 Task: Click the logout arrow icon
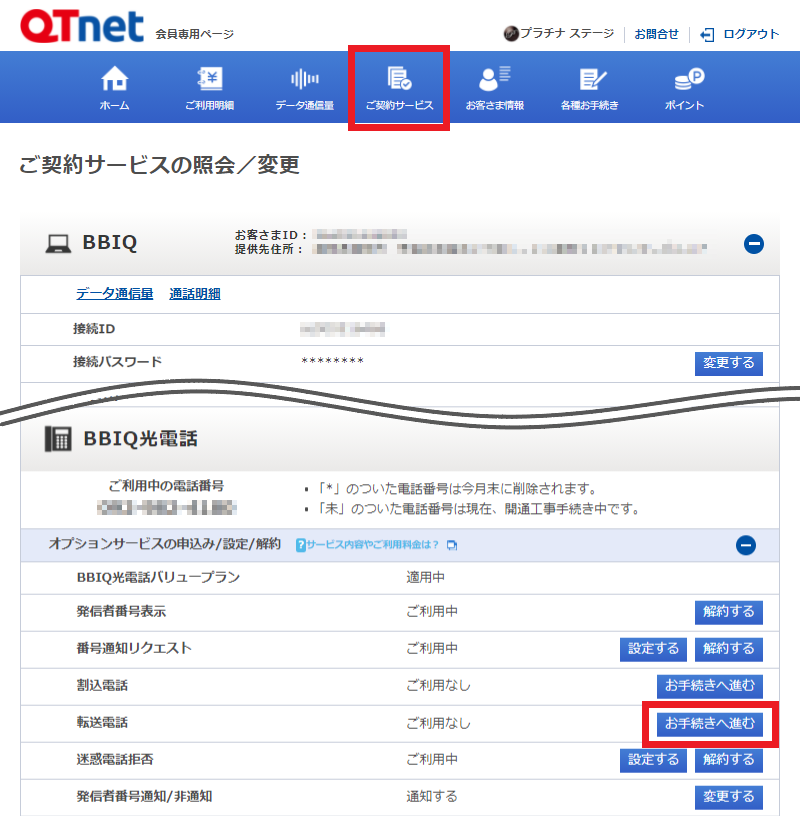(x=707, y=35)
